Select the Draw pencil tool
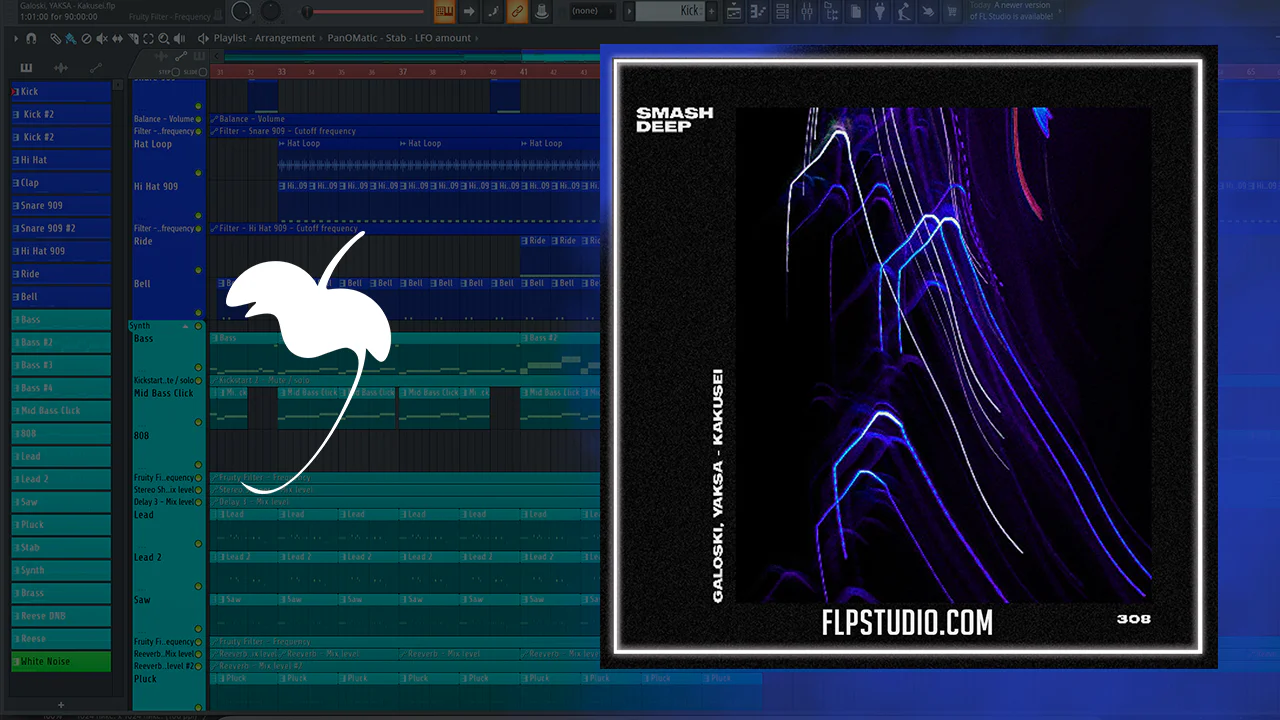This screenshot has height=720, width=1280. (x=56, y=38)
